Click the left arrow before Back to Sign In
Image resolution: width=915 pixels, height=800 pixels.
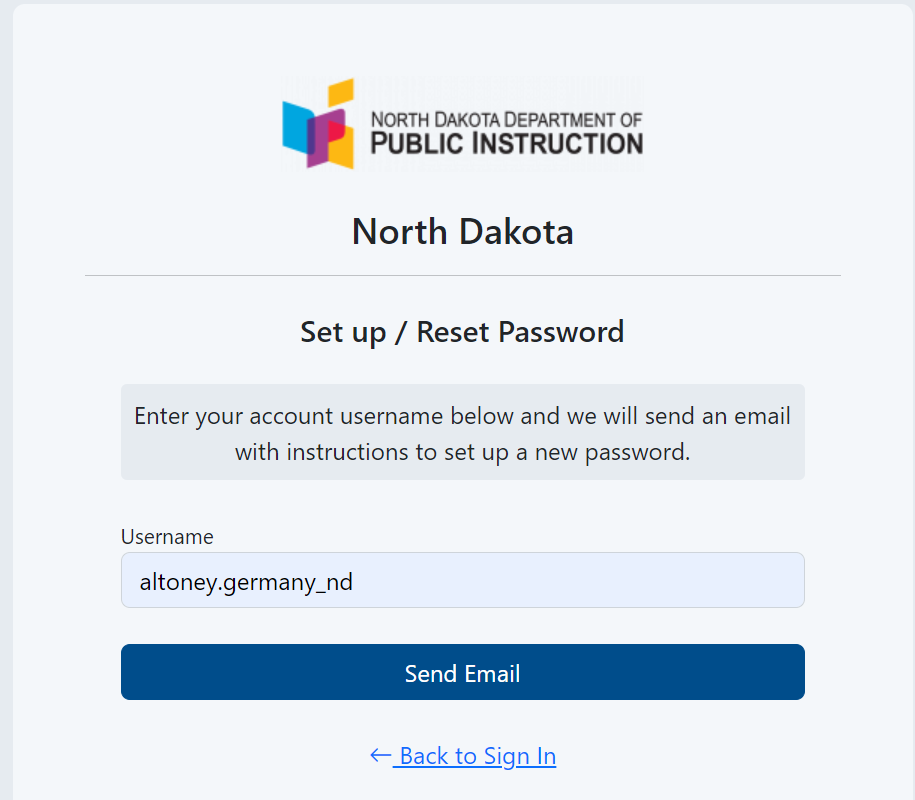380,755
